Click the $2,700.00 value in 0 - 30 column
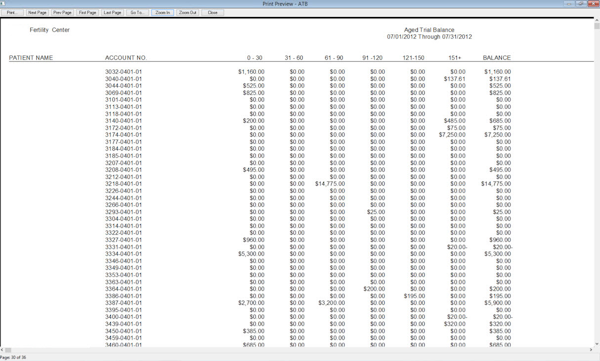Screen dimensions: 600x361 coord(251,303)
